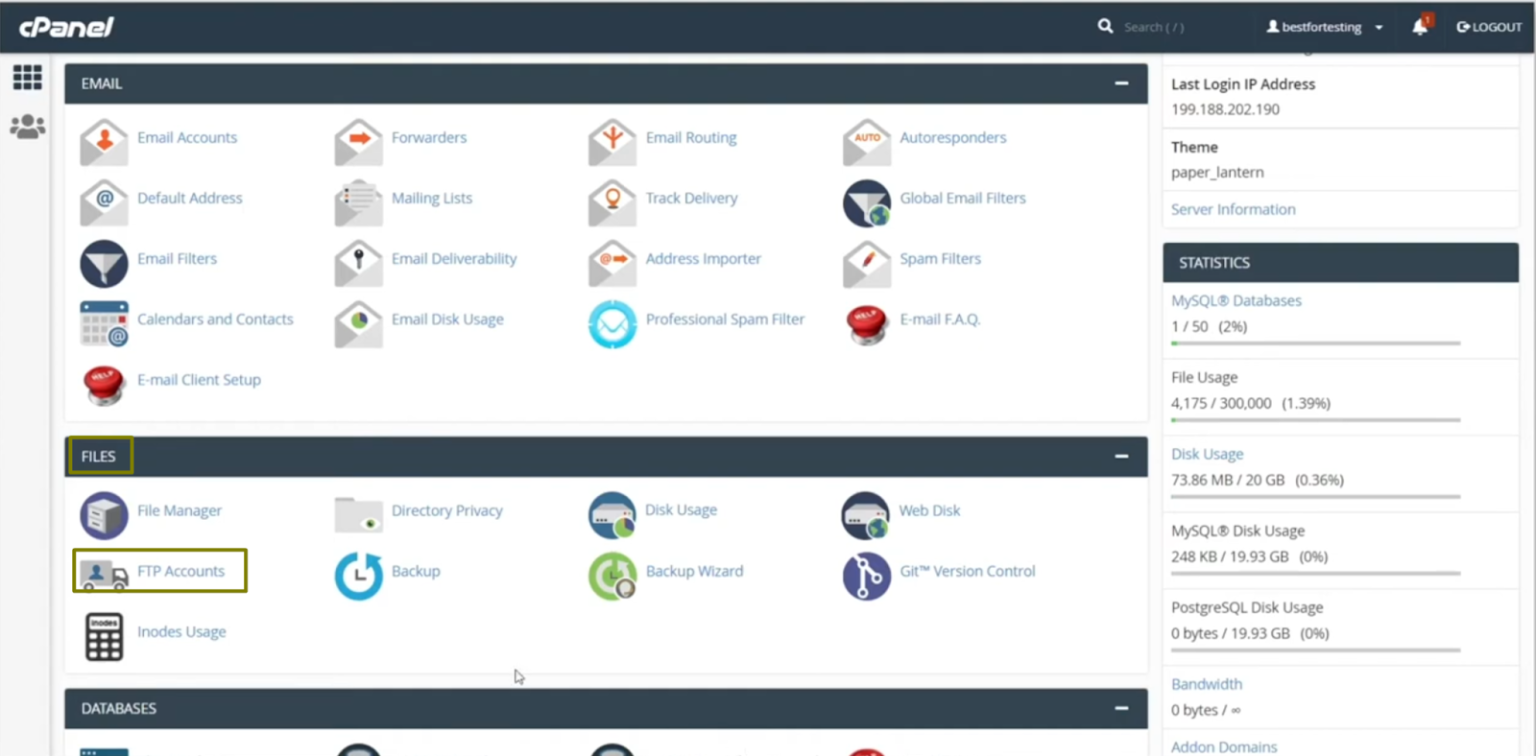Launch Git Version Control
This screenshot has height=756, width=1536.
click(967, 570)
